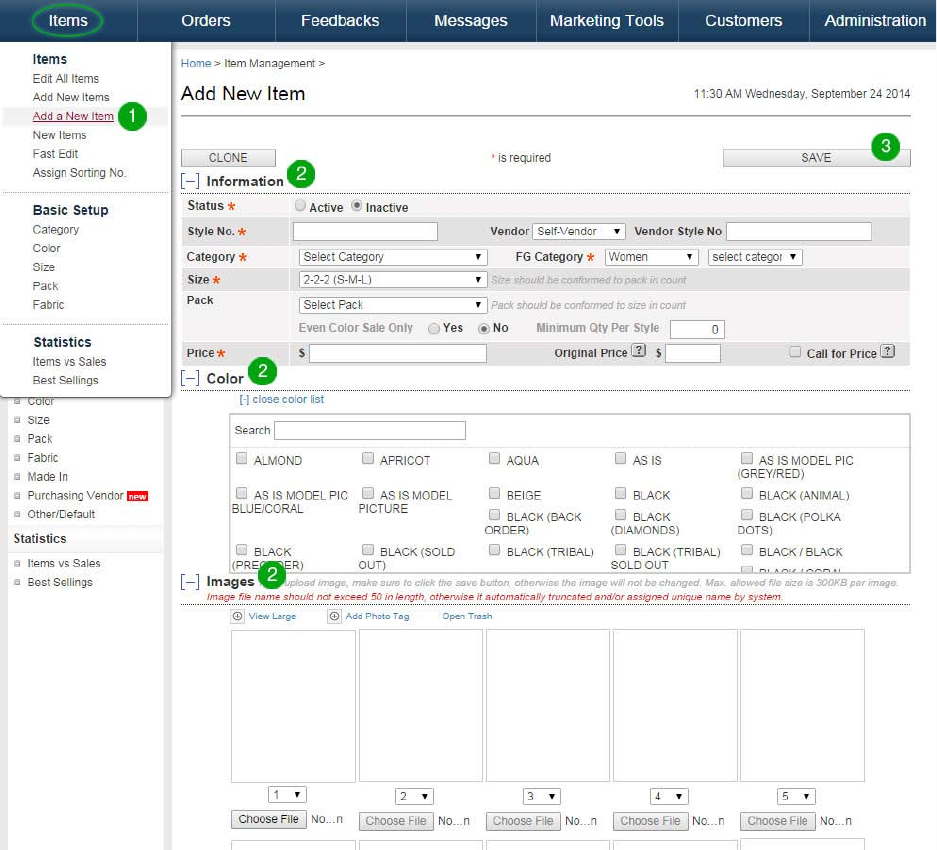The image size is (937, 850).
Task: Collapse the Information section minus icon
Action: coord(190,181)
